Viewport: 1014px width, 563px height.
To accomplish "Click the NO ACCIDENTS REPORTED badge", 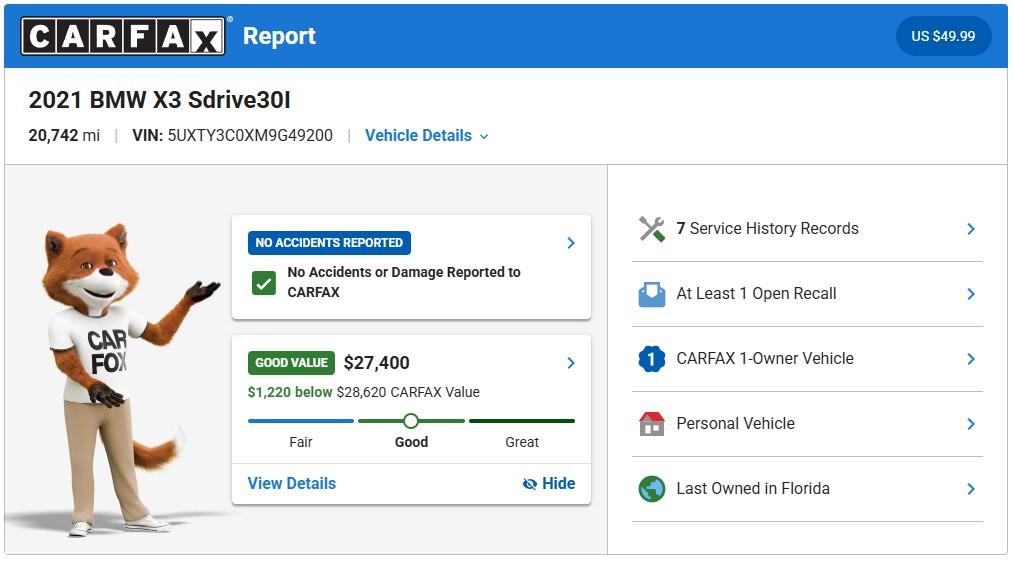I will tap(329, 243).
